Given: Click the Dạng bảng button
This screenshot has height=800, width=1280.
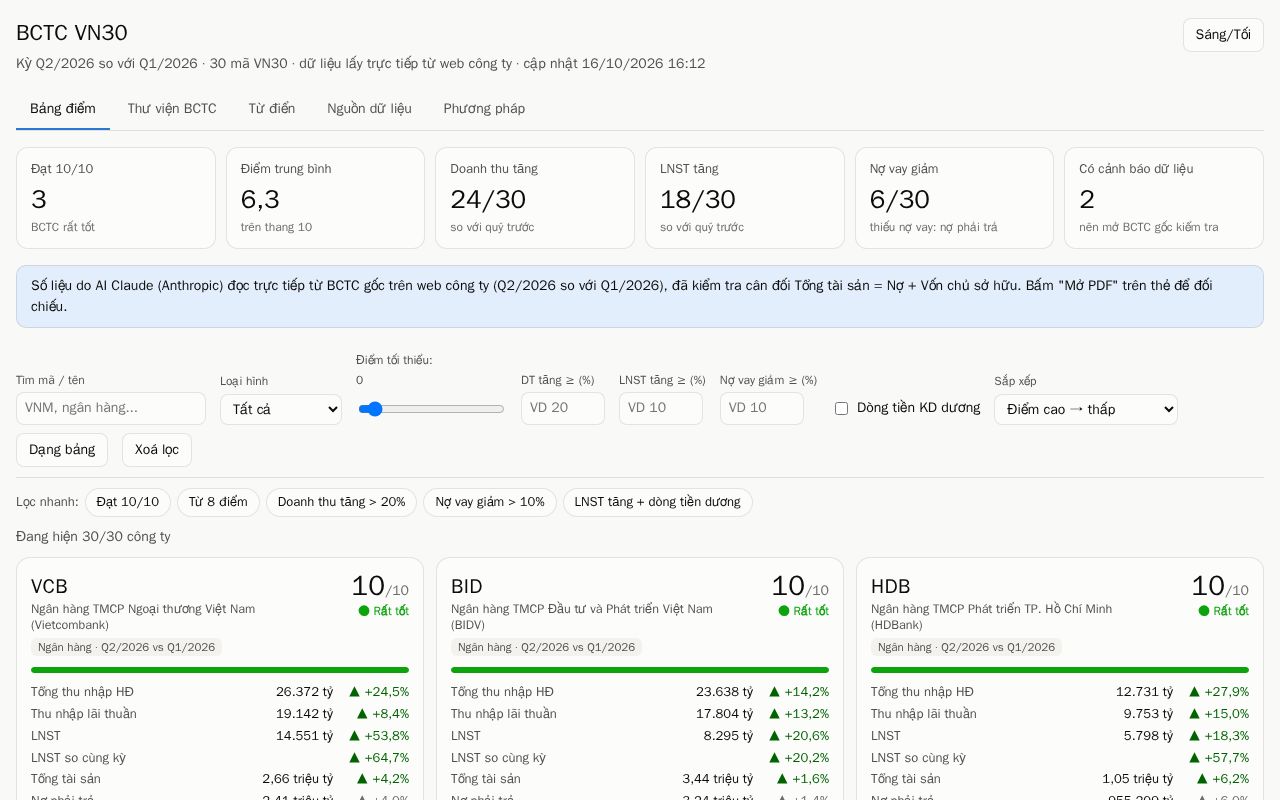Looking at the screenshot, I should point(62,450).
